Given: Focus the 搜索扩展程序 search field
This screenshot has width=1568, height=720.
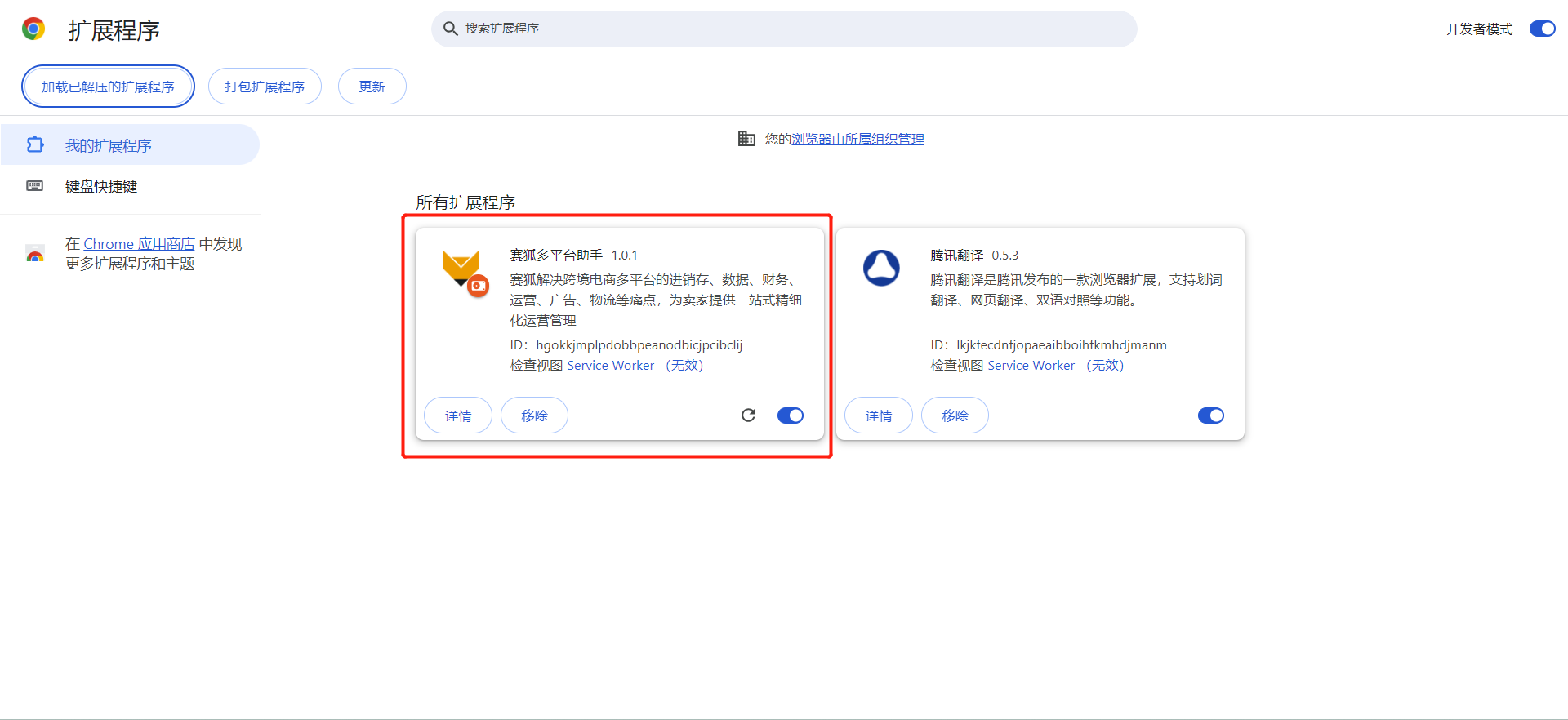Looking at the screenshot, I should click(784, 29).
